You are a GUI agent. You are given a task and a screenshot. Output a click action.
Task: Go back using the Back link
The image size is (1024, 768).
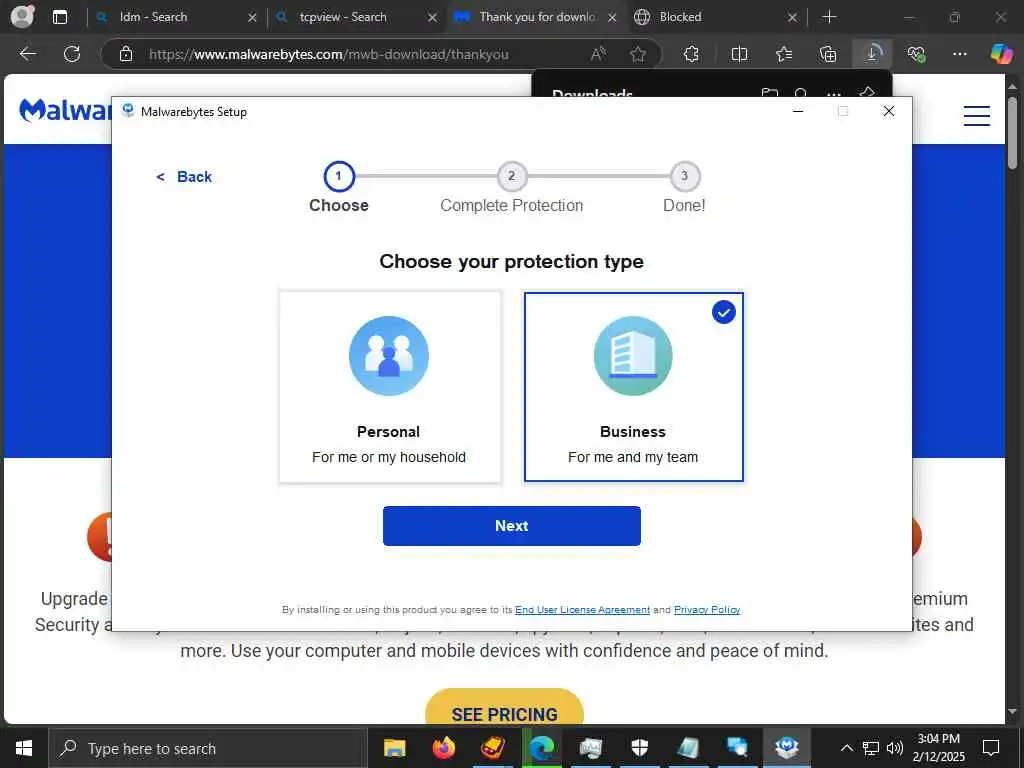pyautogui.click(x=185, y=177)
